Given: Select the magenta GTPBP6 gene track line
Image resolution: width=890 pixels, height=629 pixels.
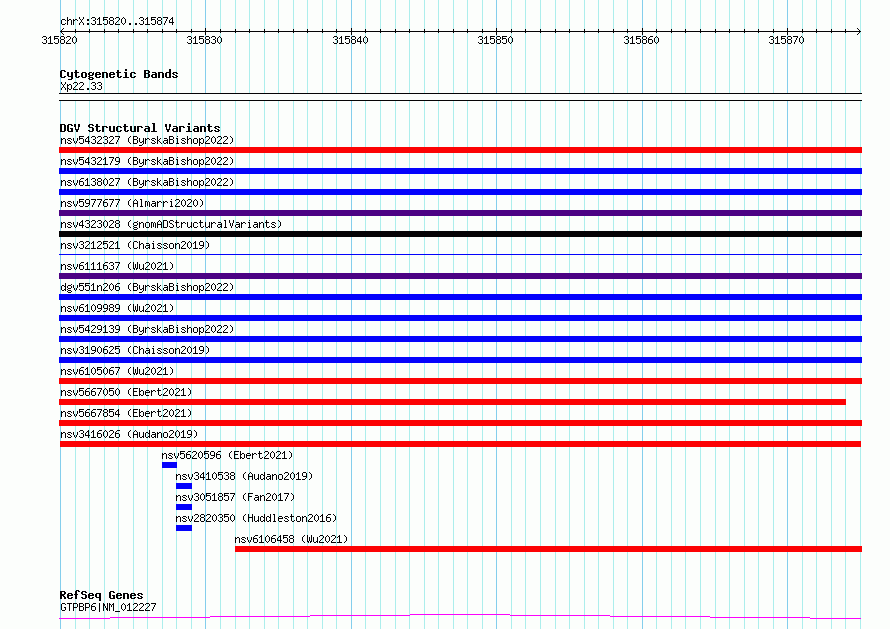Looking at the screenshot, I should [460, 617].
